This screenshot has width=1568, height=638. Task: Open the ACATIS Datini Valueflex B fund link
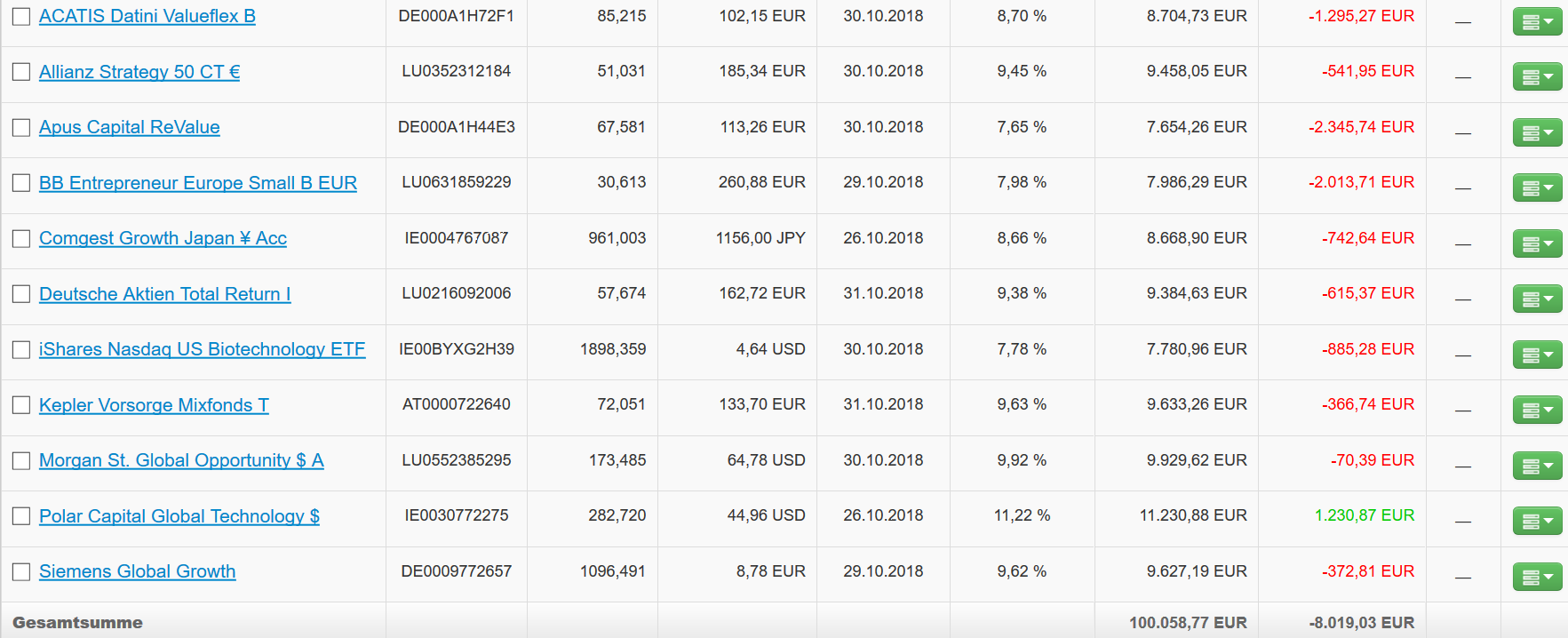coord(147,16)
